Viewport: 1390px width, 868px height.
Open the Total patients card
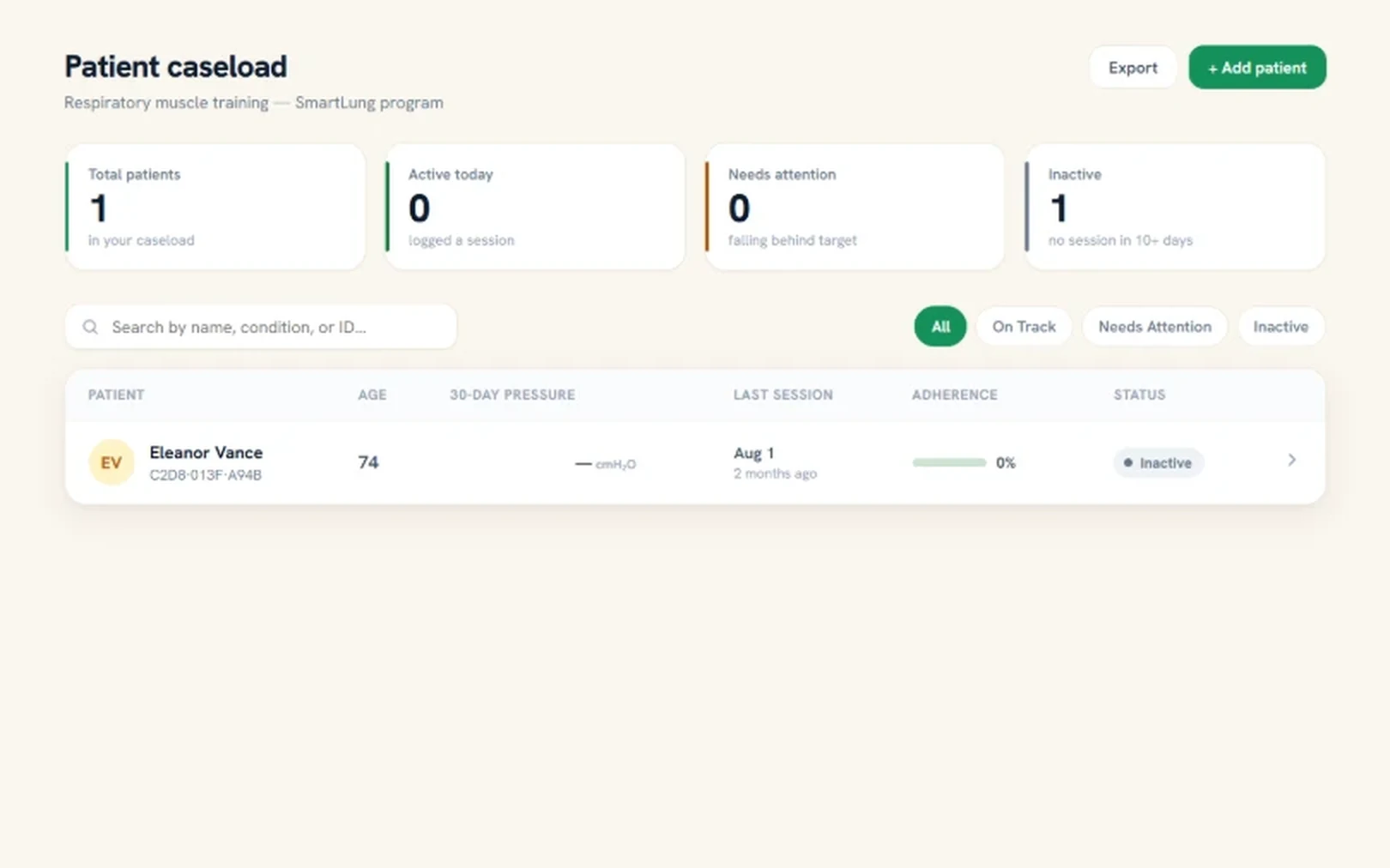click(x=215, y=207)
